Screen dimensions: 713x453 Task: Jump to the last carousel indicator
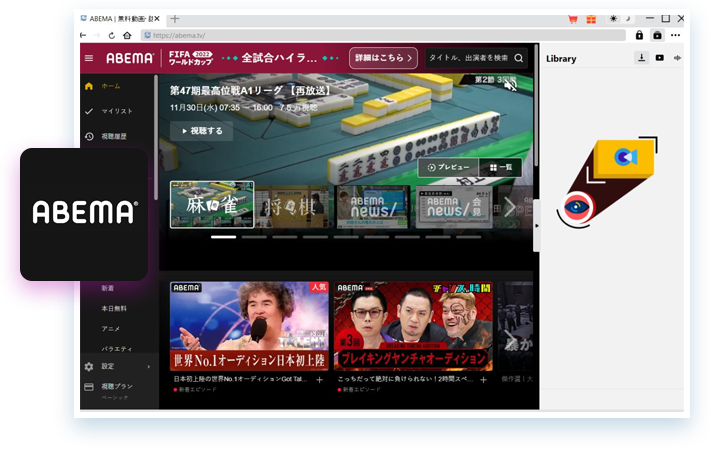click(468, 237)
